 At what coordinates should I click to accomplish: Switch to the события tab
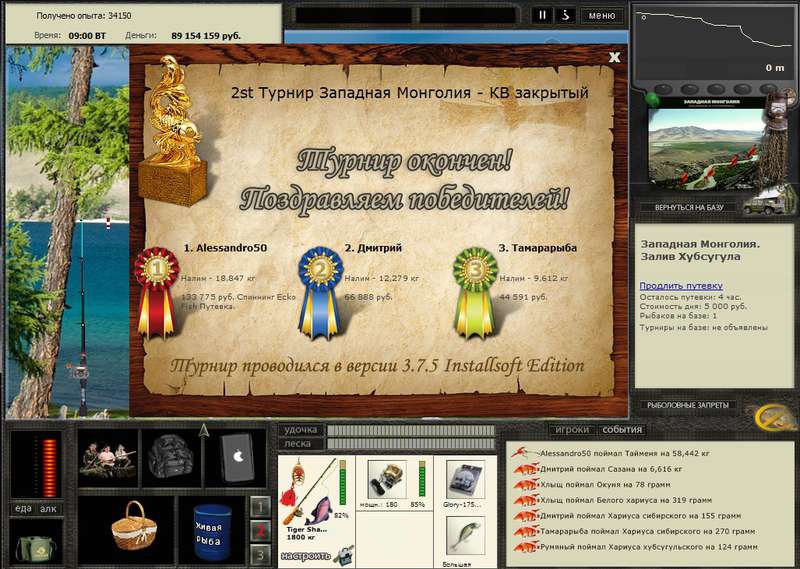622,430
